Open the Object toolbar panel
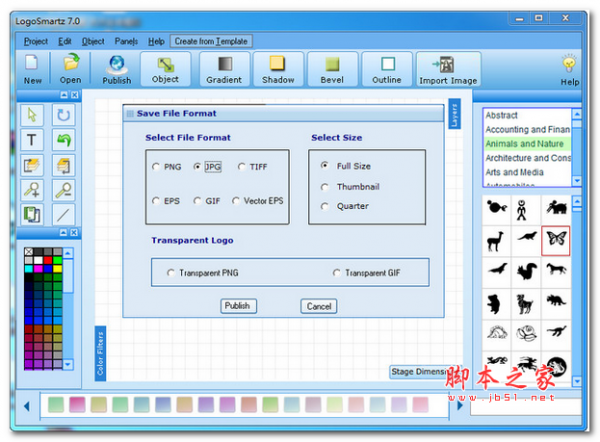The image size is (600, 442). pos(165,69)
